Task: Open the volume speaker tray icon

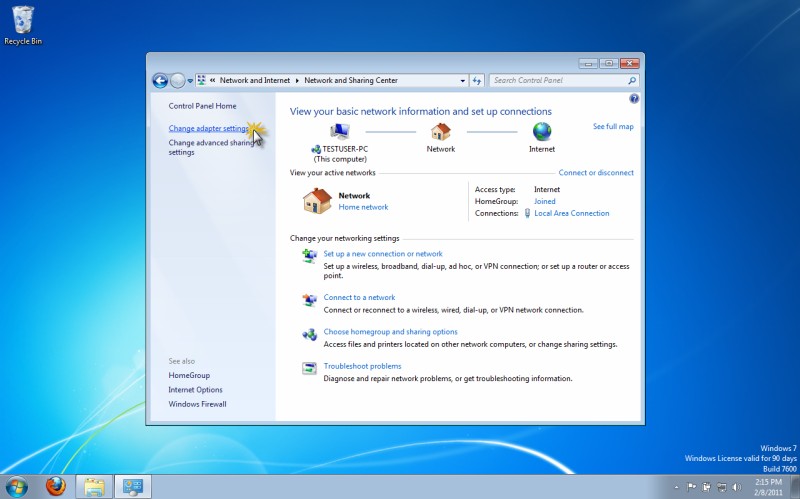Action: tap(737, 487)
